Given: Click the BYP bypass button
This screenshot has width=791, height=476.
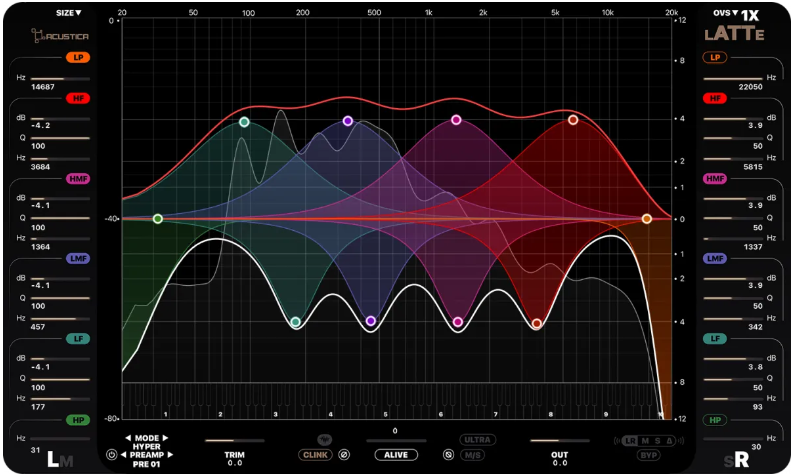Looking at the screenshot, I should 648,455.
